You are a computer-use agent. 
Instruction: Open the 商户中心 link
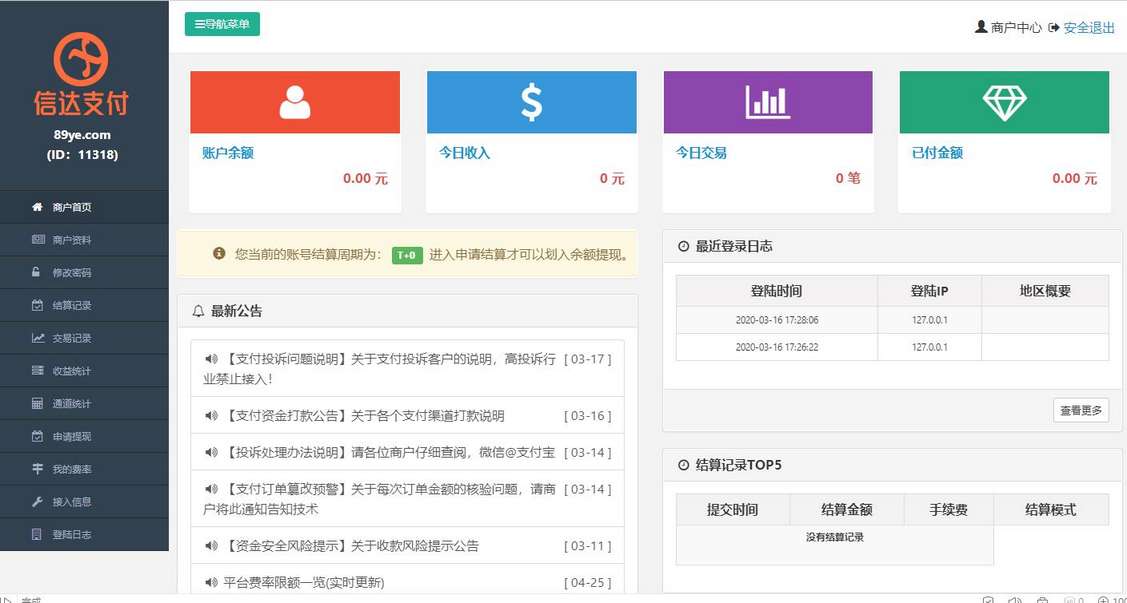coord(1016,28)
